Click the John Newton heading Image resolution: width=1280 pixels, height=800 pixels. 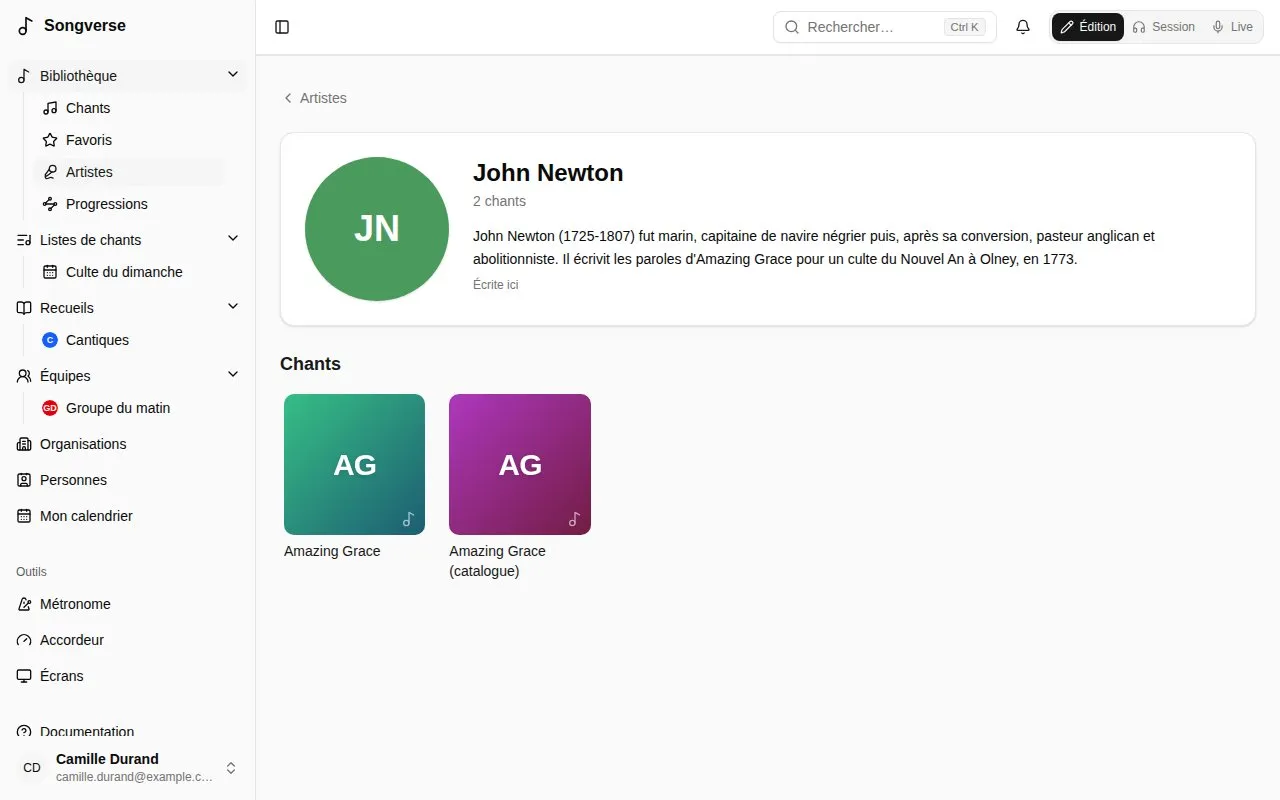(548, 173)
